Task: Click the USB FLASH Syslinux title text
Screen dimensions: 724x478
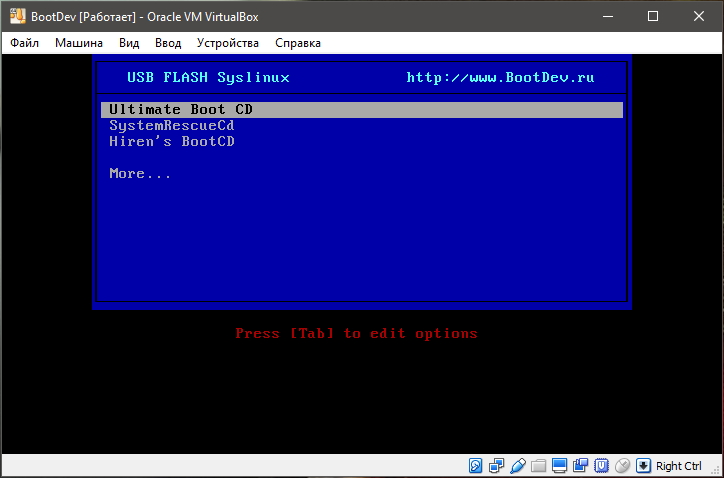Action: (x=208, y=78)
